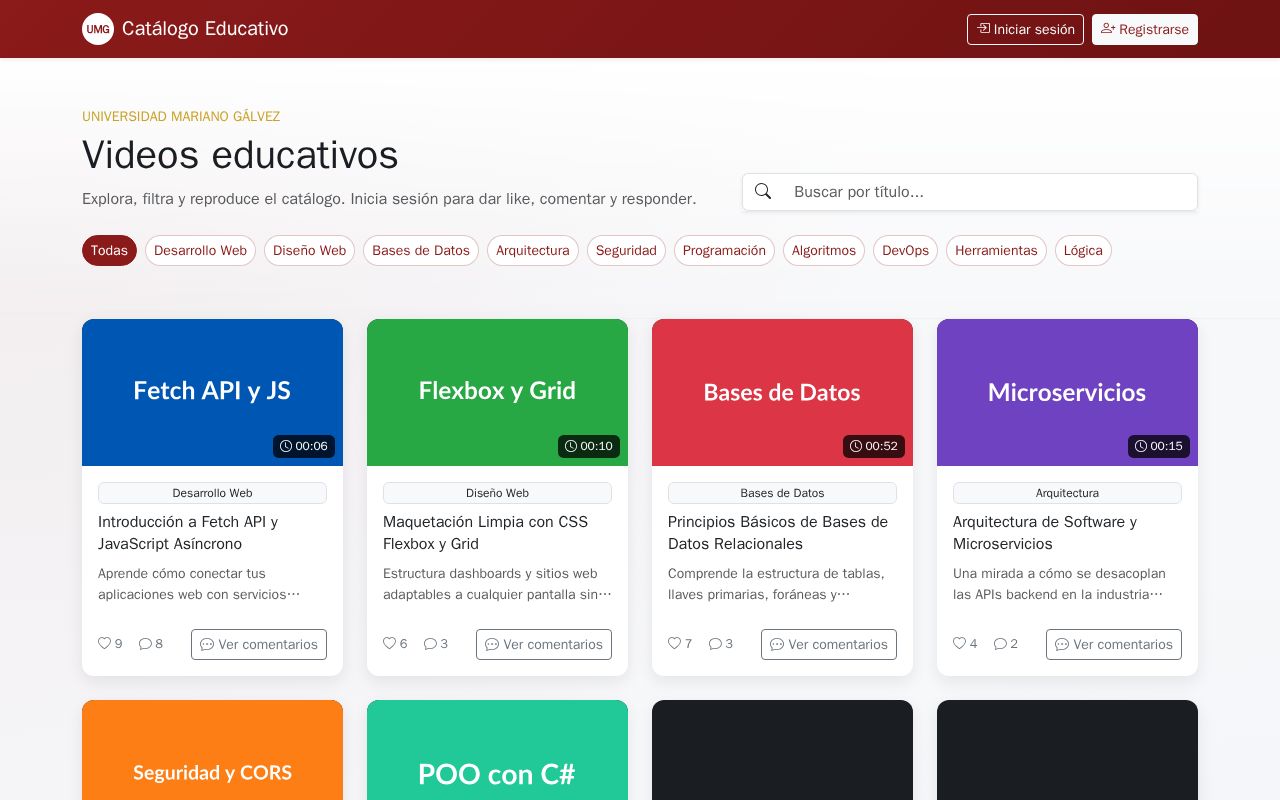
Task: Filter by Seguridad category
Action: pyautogui.click(x=626, y=250)
